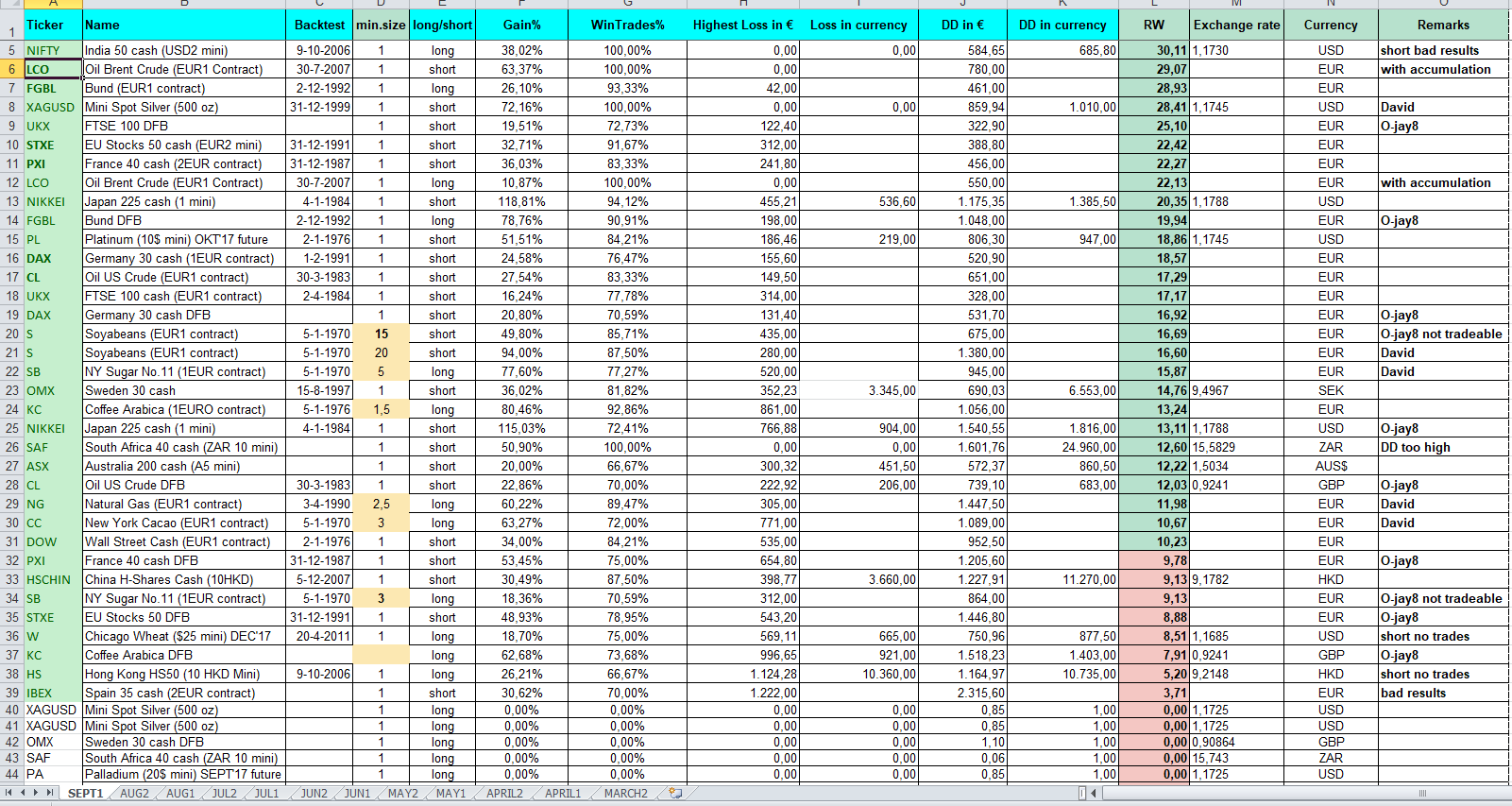Click the 'bad results' remark cell
Image resolution: width=1512 pixels, height=806 pixels.
tap(1443, 693)
